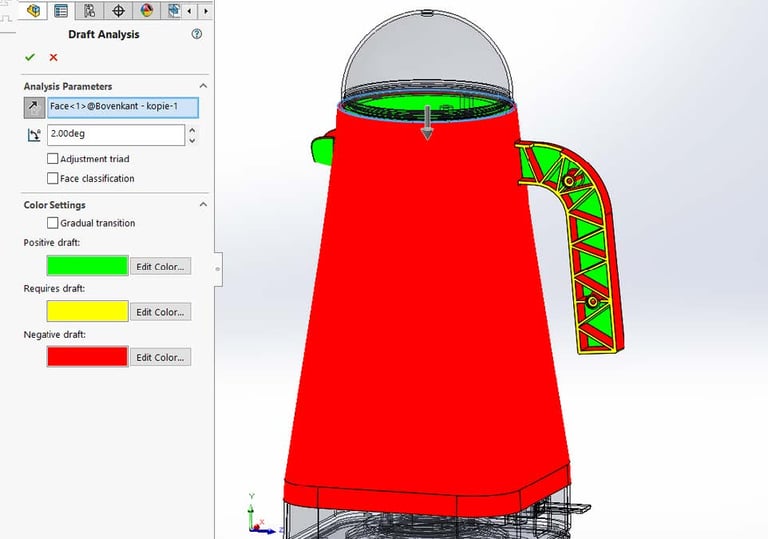768x539 pixels.
Task: Increase the draft angle with up arrow
Action: [x=192, y=130]
